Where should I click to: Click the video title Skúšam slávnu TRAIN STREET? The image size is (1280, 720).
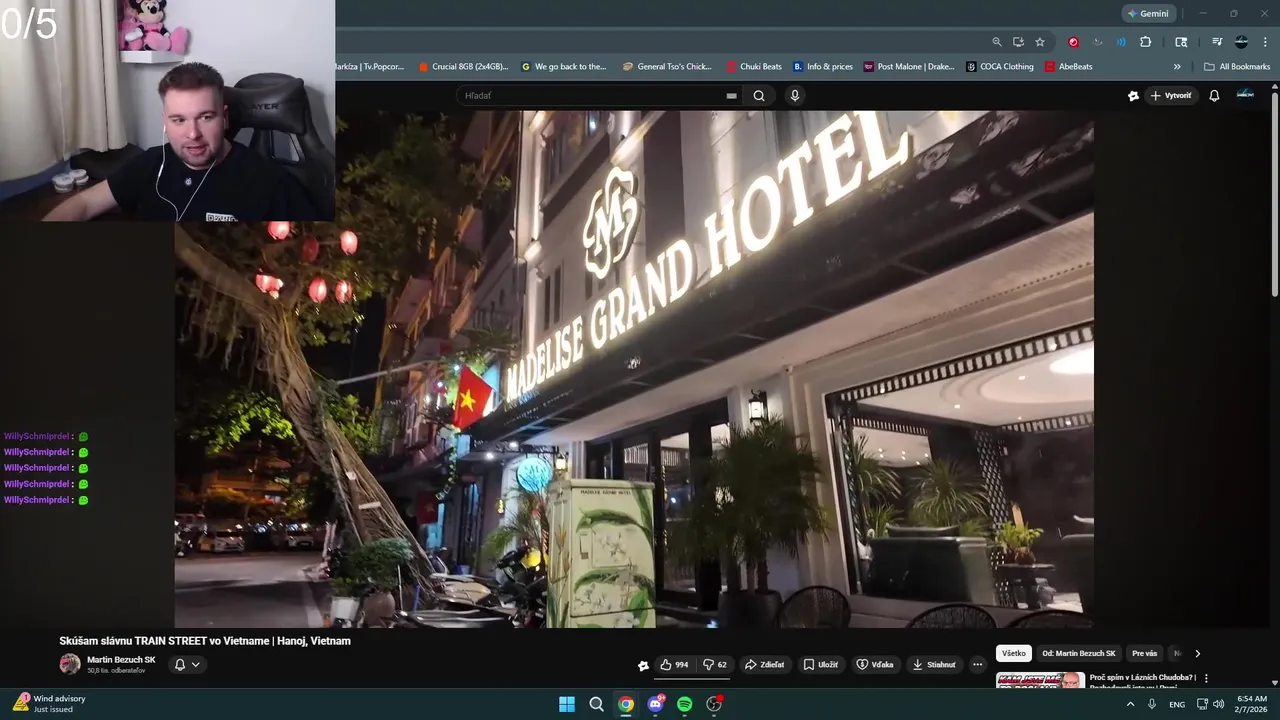pyautogui.click(x=205, y=641)
